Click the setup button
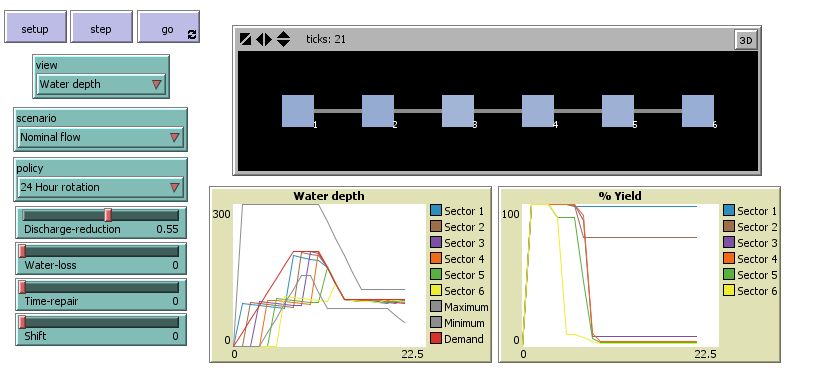The image size is (839, 372). pos(35,27)
